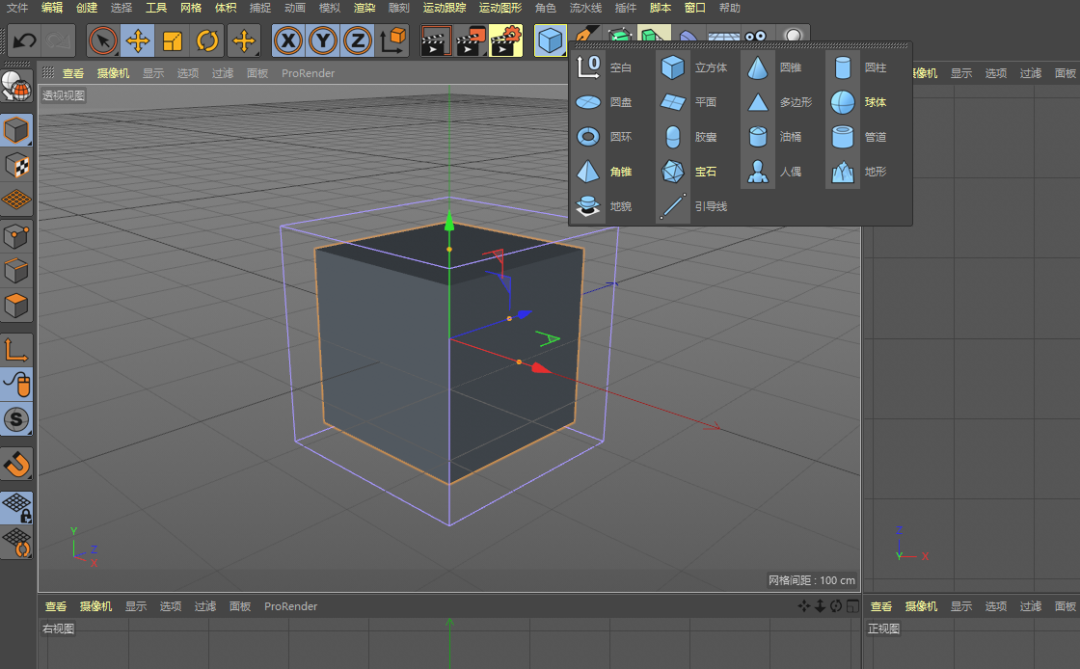This screenshot has width=1080, height=669.
Task: Add a 空白 null object
Action: (603, 68)
